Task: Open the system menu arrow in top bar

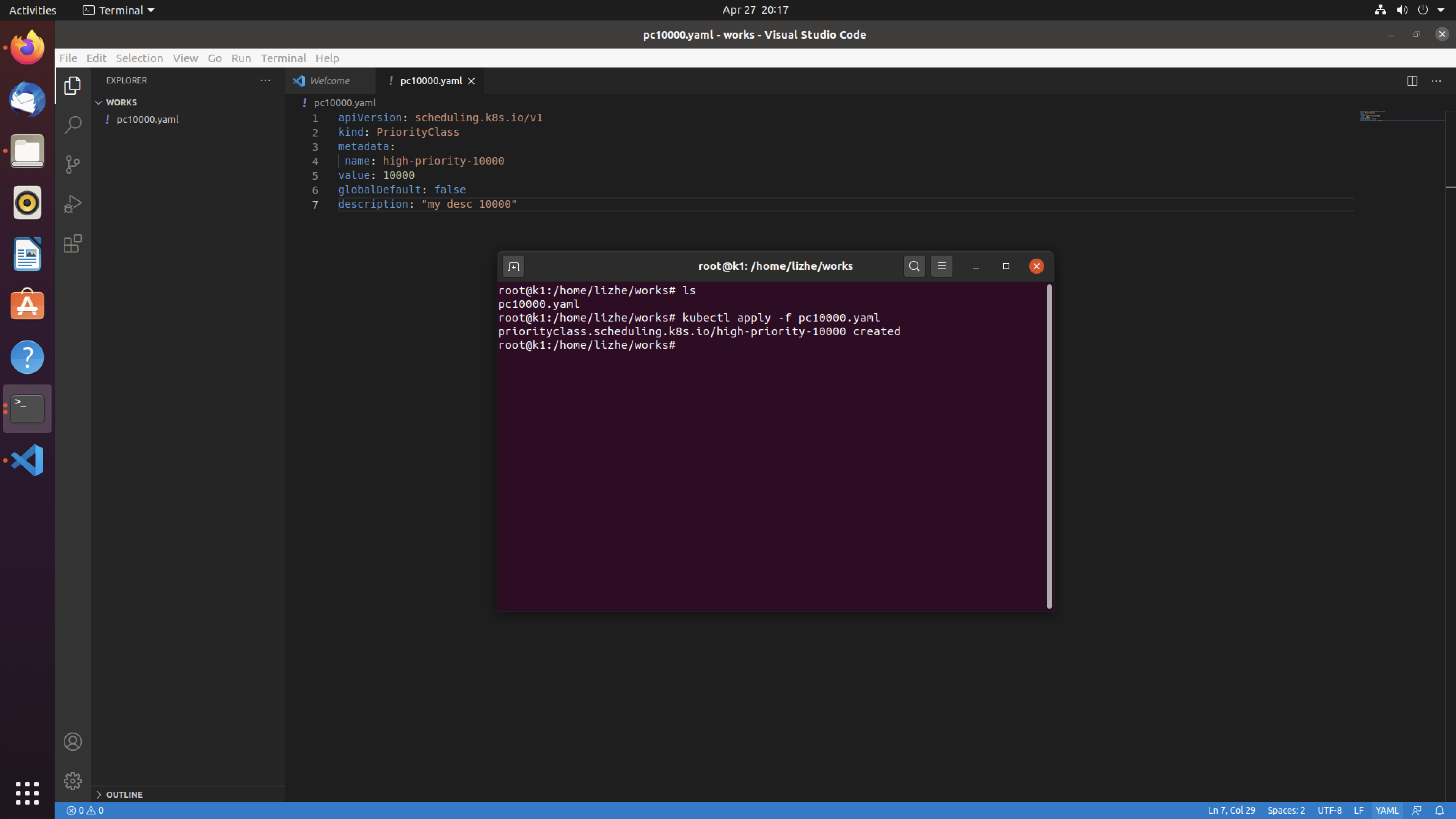Action: (1441, 9)
